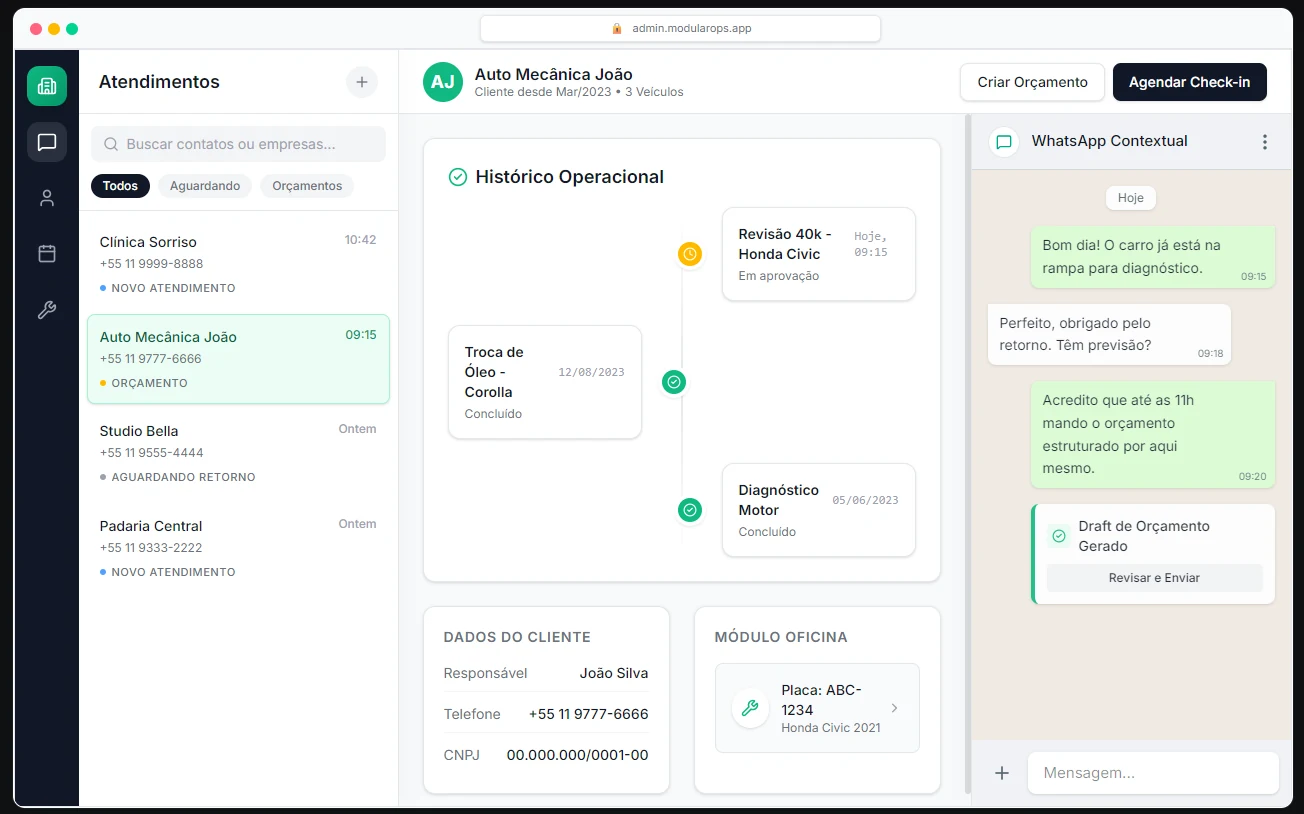1304x814 pixels.
Task: Click the Agendar Check-in button
Action: coord(1190,82)
